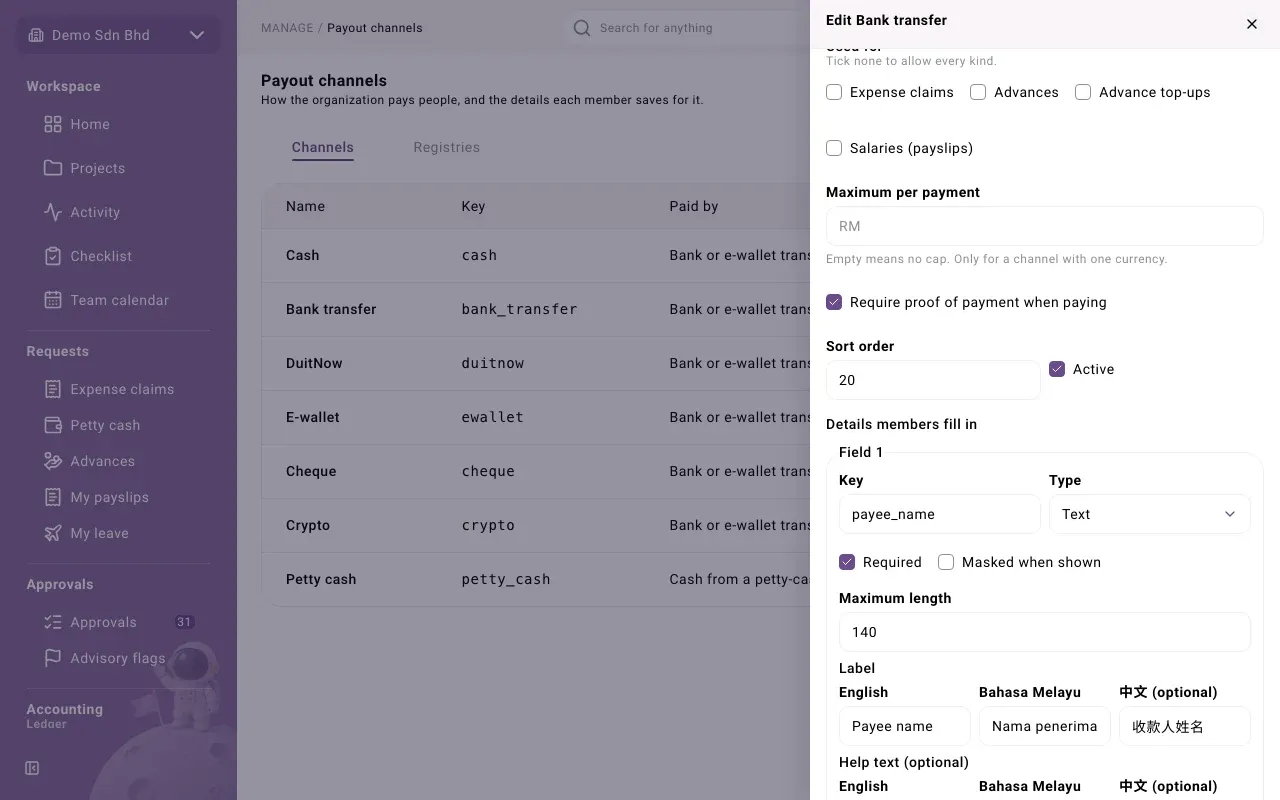Open the Activity pulse icon

(53, 212)
